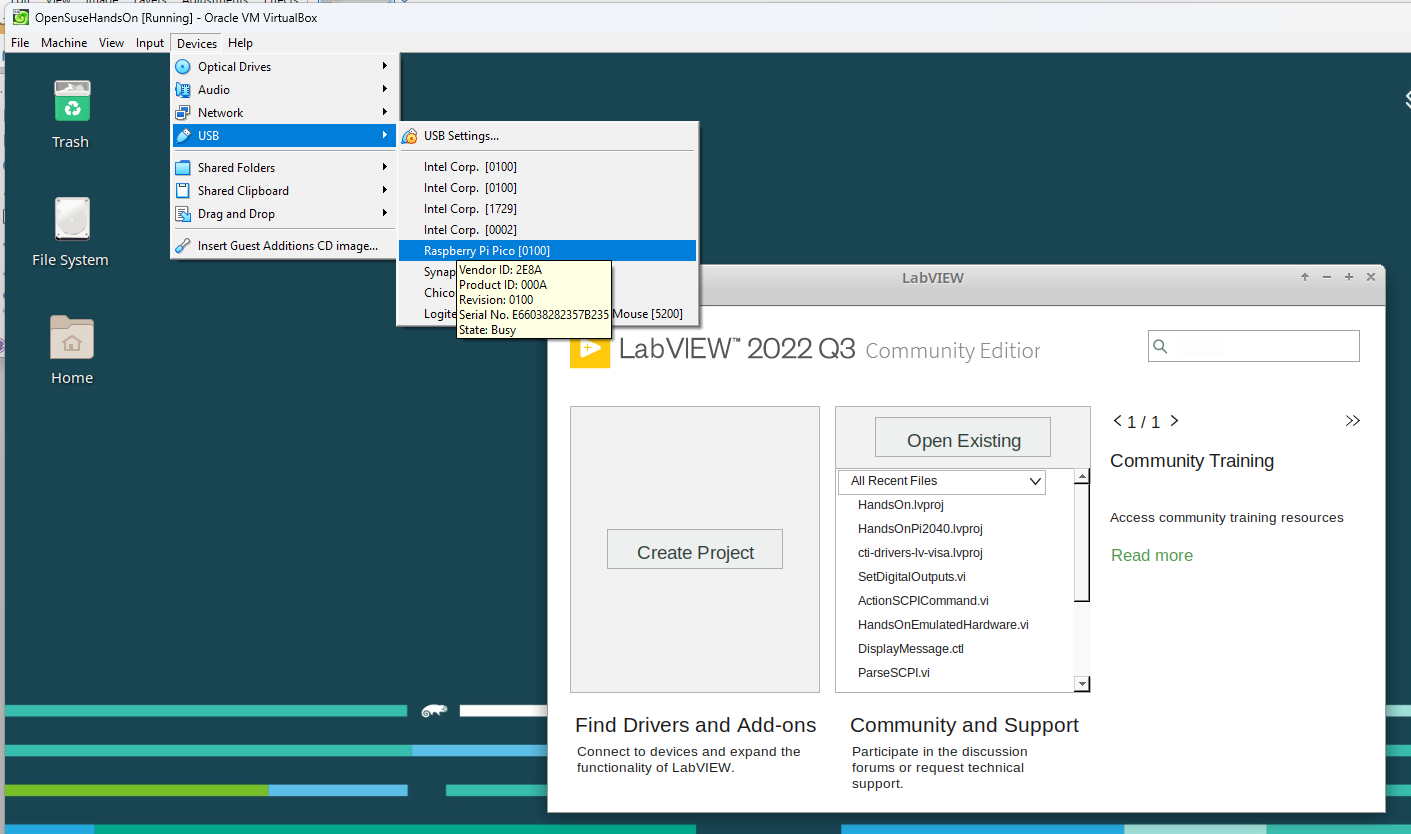Image resolution: width=1411 pixels, height=834 pixels.
Task: Open HandsOnEmulatedHardware.vi recent file
Action: pos(943,625)
